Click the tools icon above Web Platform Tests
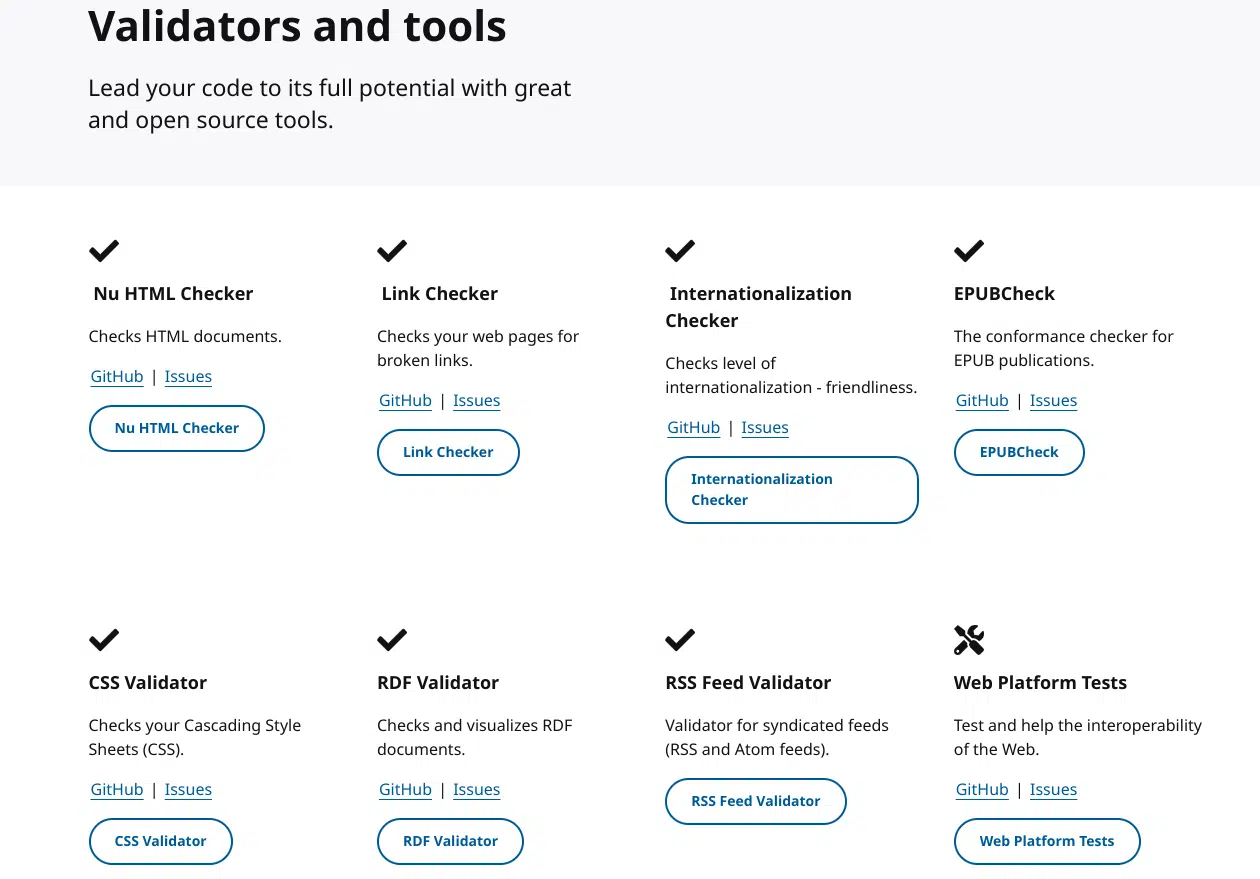 pyautogui.click(x=969, y=640)
